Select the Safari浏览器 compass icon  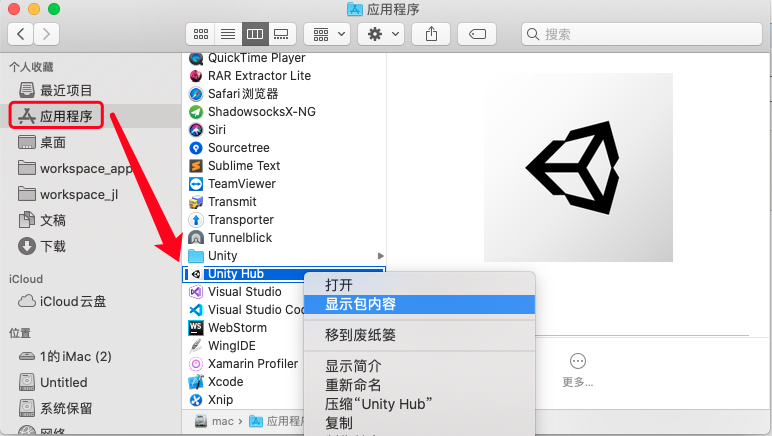pos(196,93)
